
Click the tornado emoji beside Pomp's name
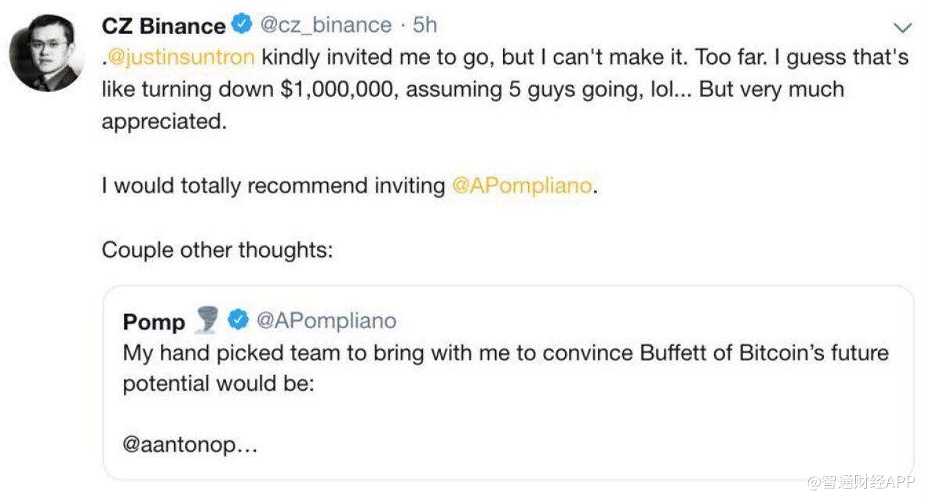206,320
